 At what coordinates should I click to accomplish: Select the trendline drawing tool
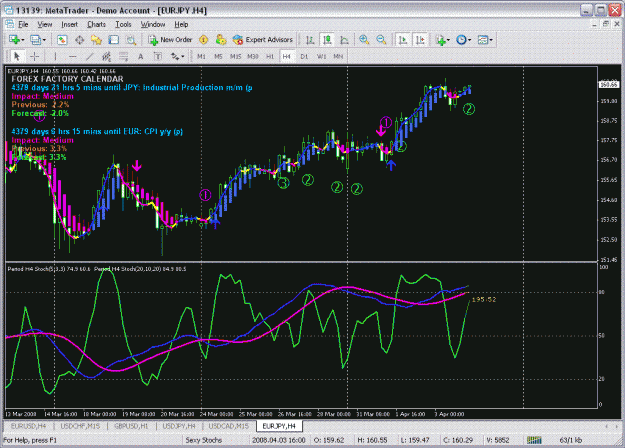pyautogui.click(x=90, y=57)
